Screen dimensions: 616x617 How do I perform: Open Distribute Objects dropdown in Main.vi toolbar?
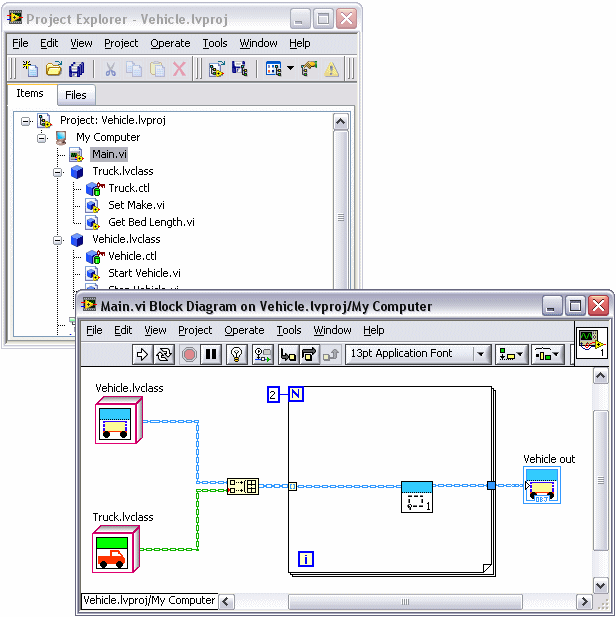(x=548, y=355)
